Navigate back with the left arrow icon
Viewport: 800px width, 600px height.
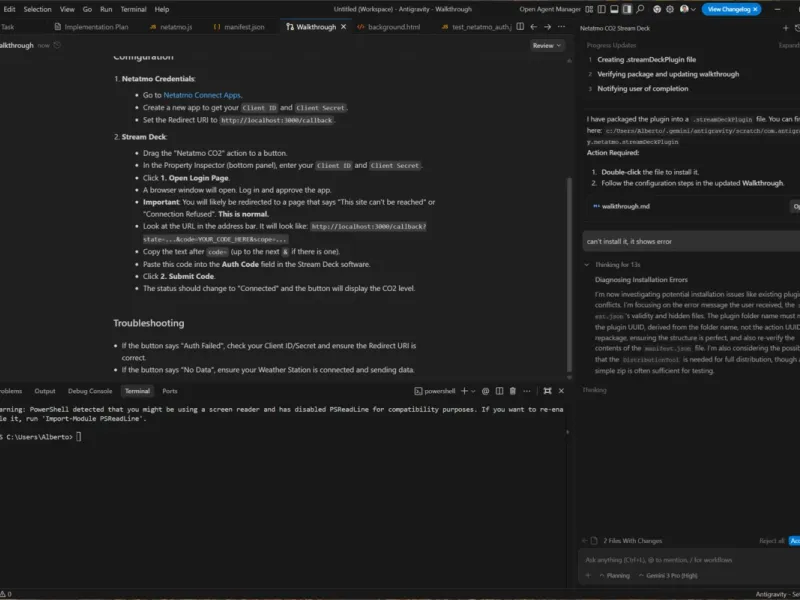(534, 27)
